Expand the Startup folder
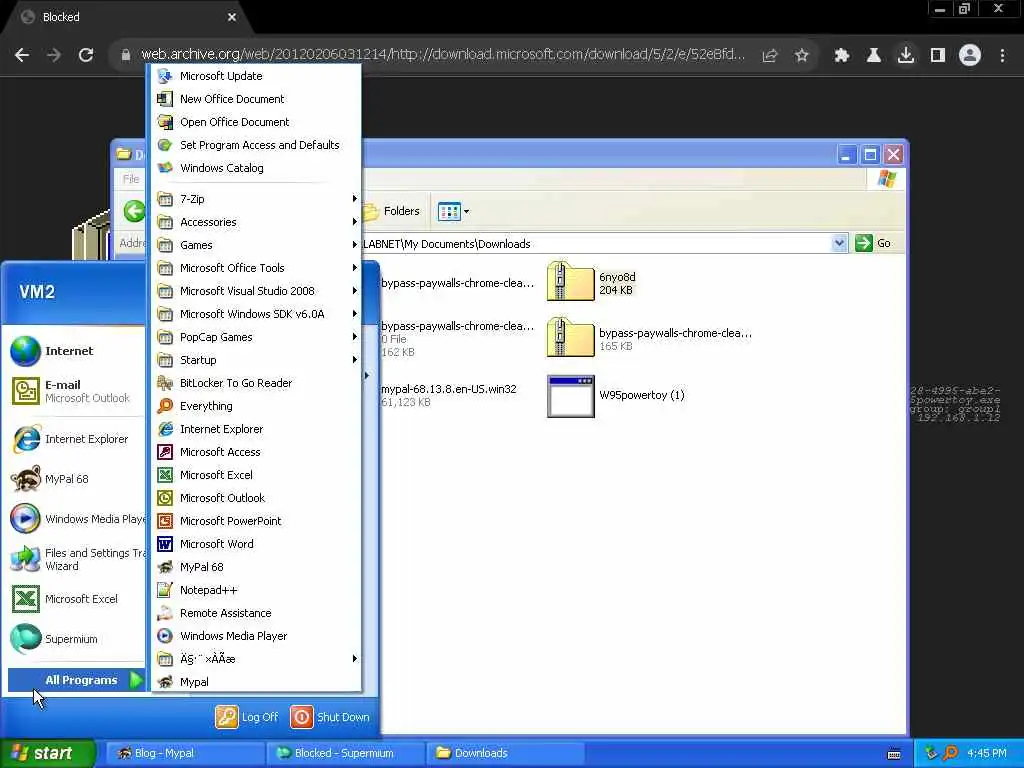 tap(256, 360)
